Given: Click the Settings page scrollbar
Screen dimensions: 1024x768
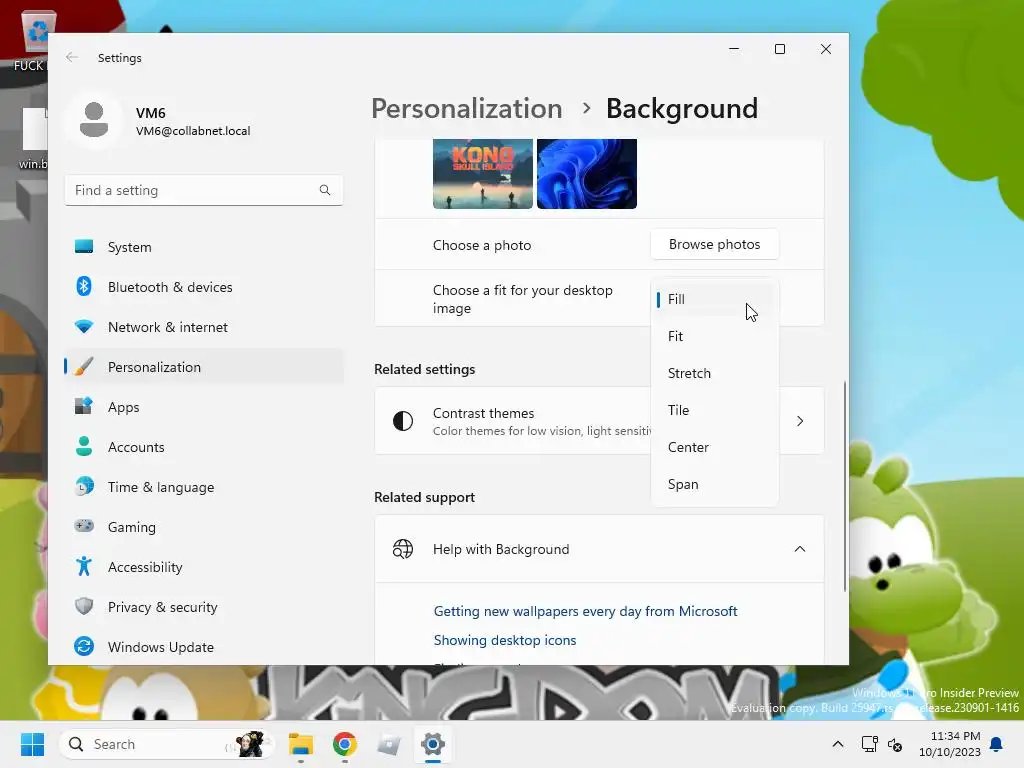Looking at the screenshot, I should (x=845, y=487).
